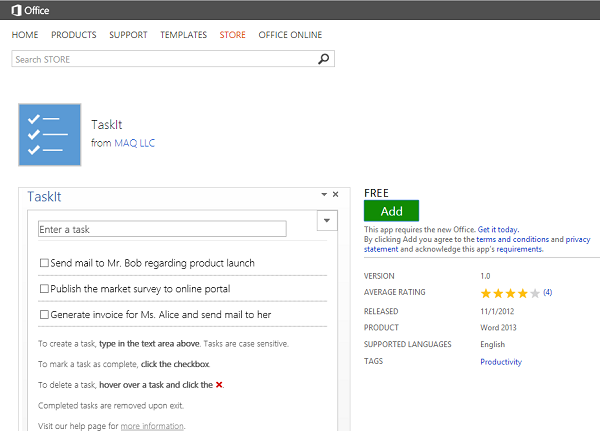600x431 pixels.
Task: Click the 'Enter a task' text box
Action: [x=162, y=229]
